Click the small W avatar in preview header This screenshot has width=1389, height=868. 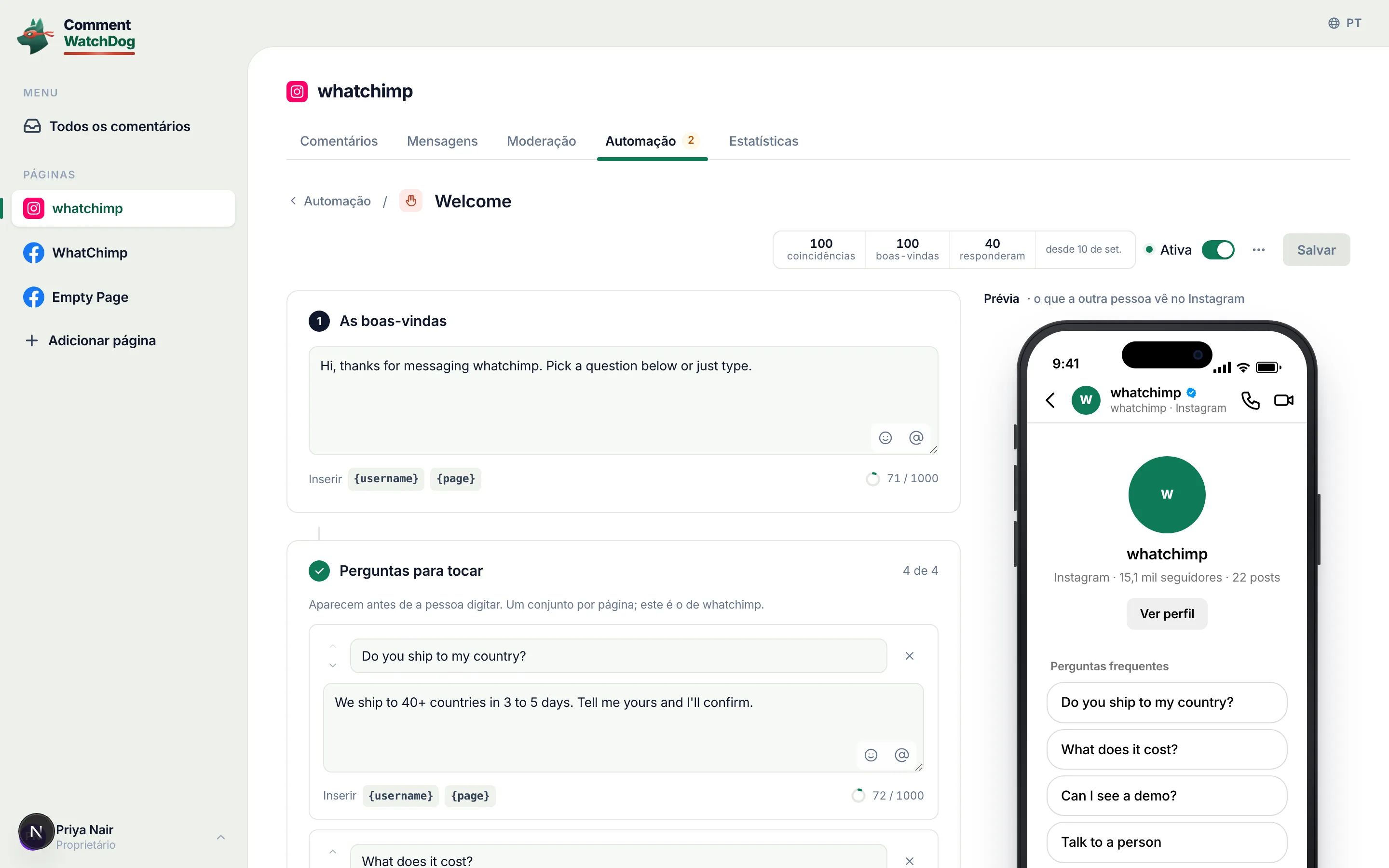pyautogui.click(x=1086, y=400)
